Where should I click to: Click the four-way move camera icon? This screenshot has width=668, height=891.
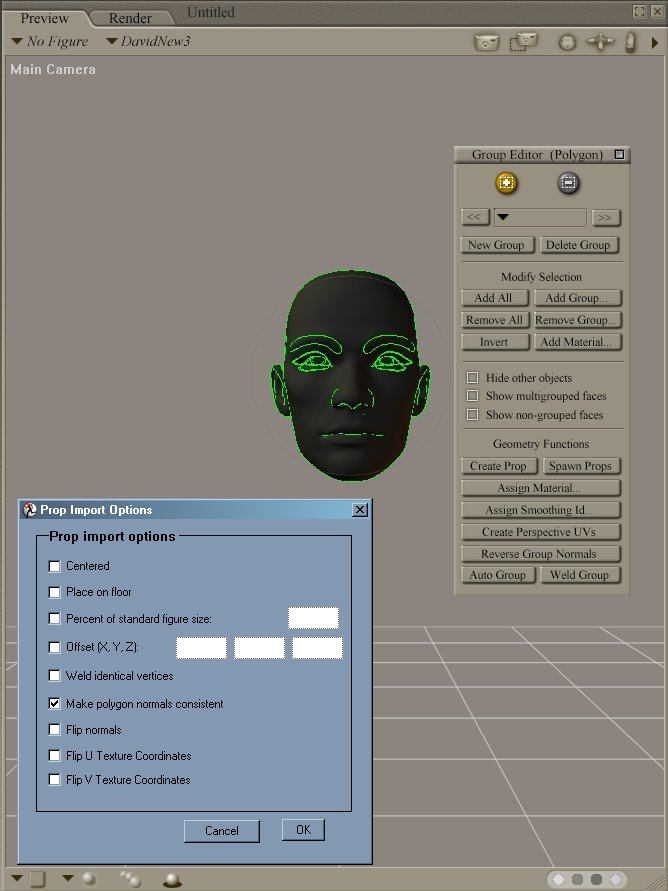(600, 43)
